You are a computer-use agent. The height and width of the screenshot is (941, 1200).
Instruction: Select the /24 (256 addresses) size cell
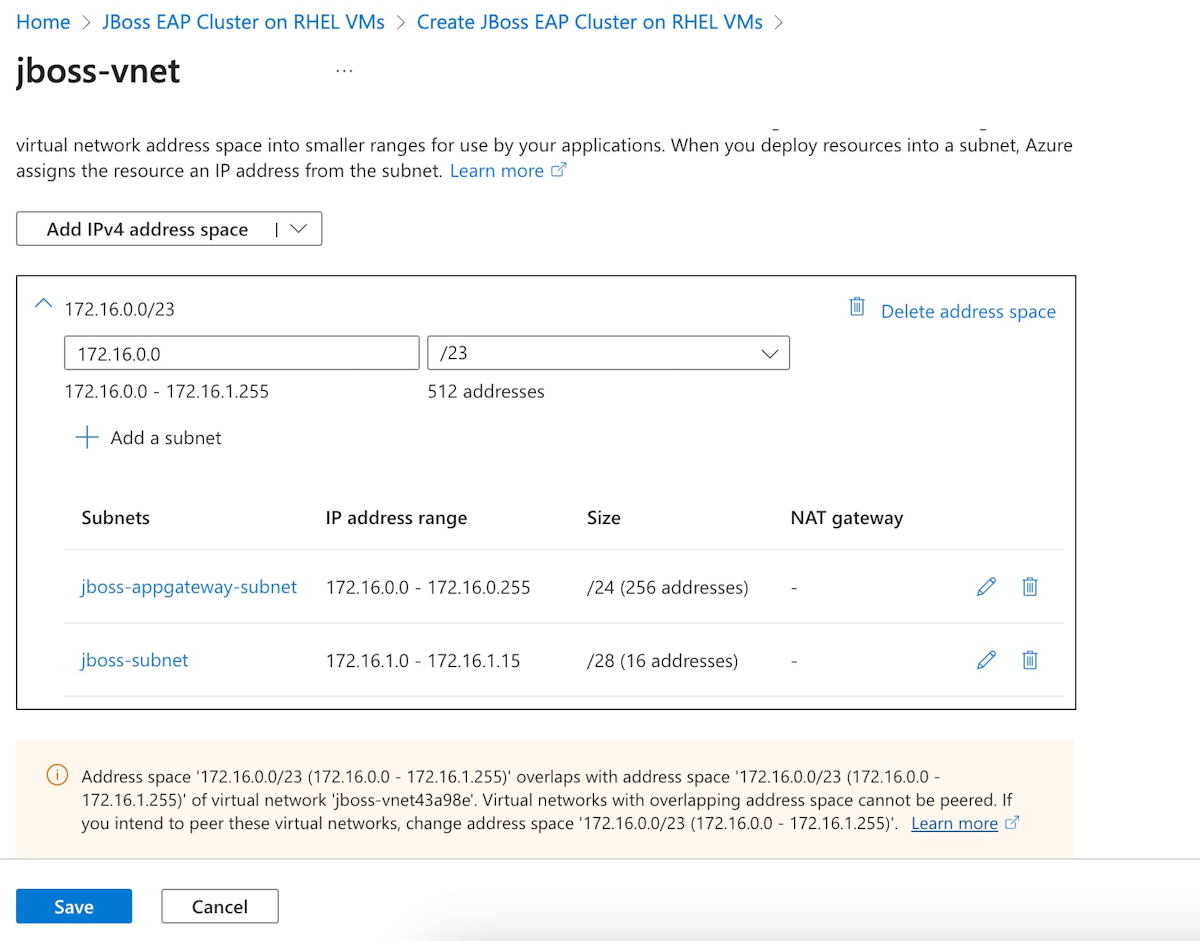pos(667,587)
